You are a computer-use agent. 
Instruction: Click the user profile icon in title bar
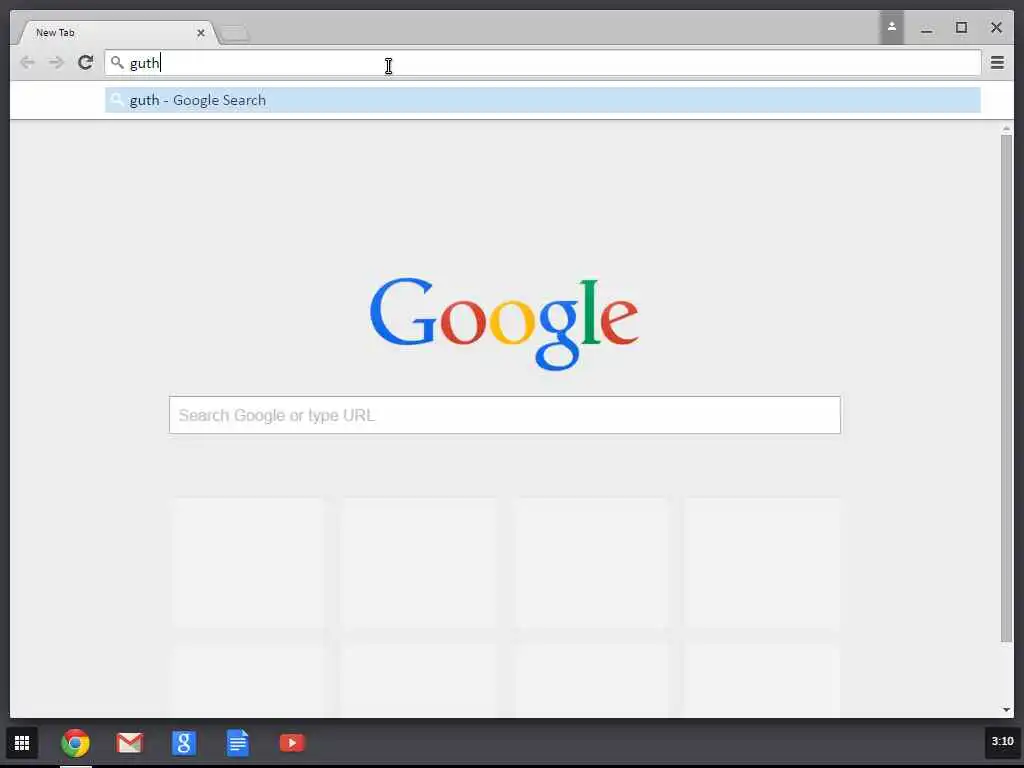(891, 27)
